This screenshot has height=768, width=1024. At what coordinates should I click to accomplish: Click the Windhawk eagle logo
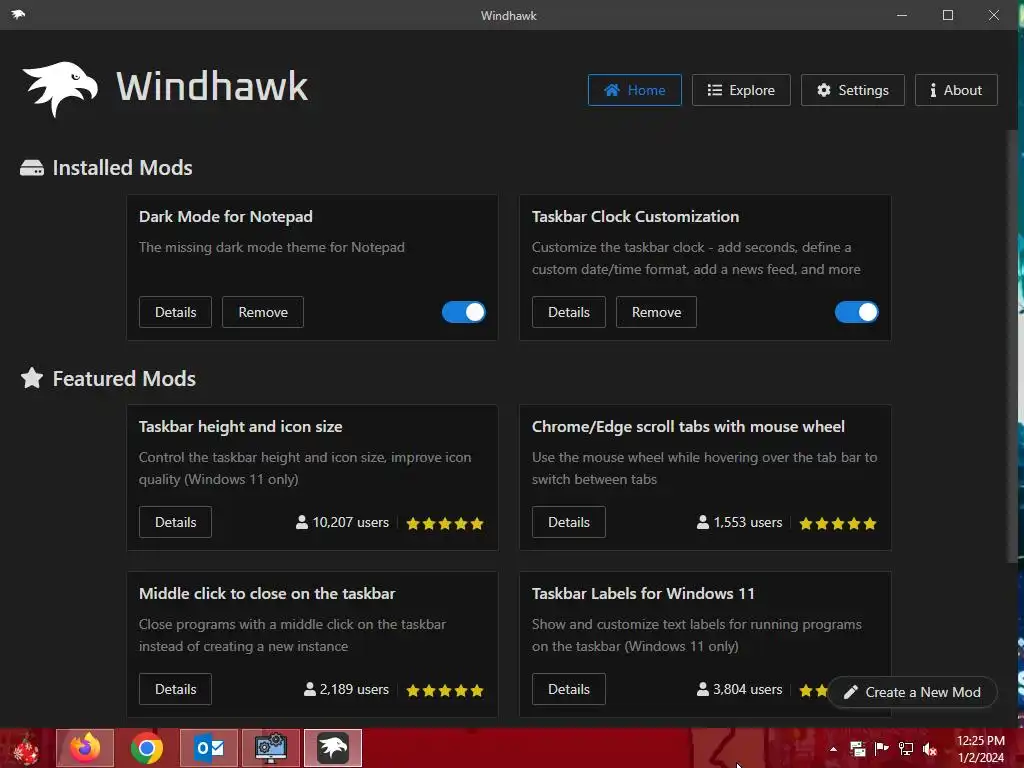tap(60, 88)
